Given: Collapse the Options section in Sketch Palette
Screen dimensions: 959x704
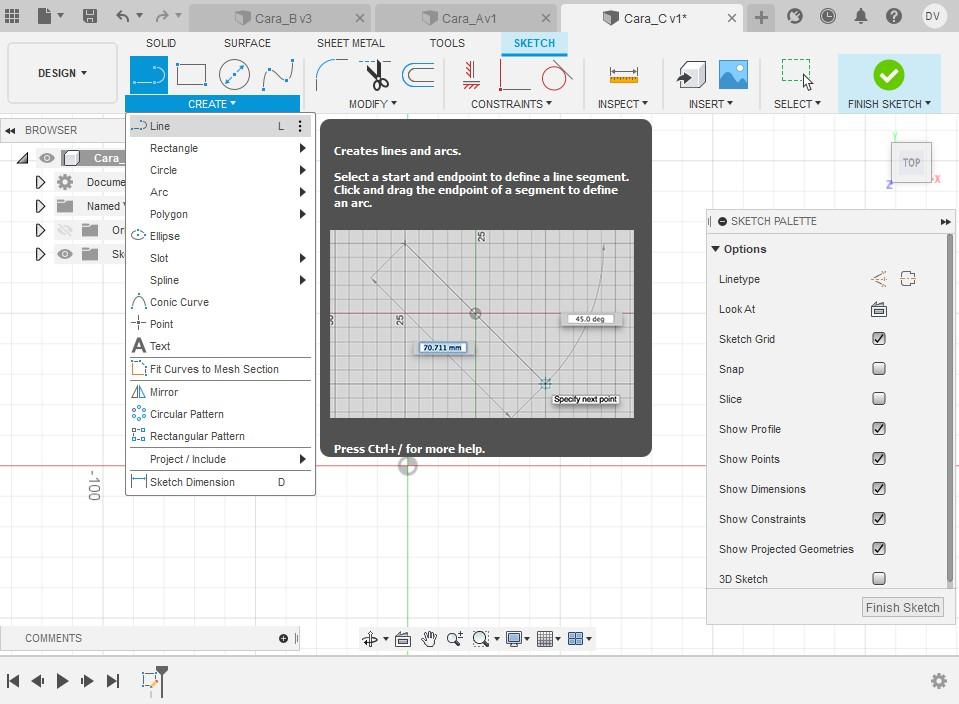Looking at the screenshot, I should (716, 249).
